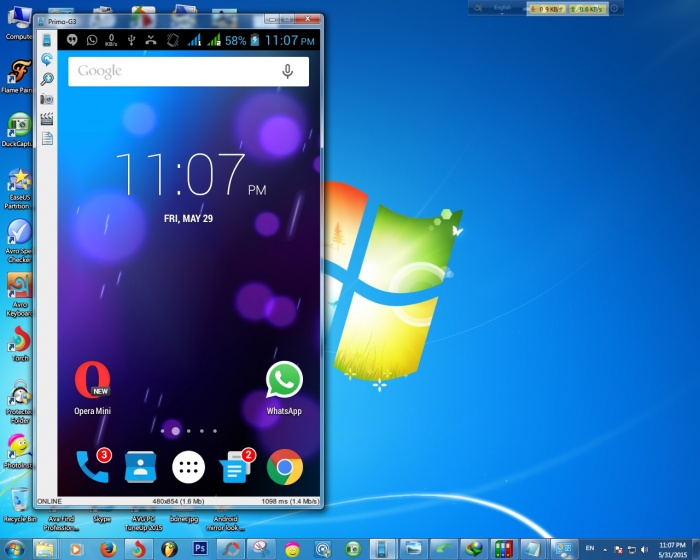Open Avro Spell Checker desktop shortcut
The height and width of the screenshot is (560, 700).
tap(19, 241)
